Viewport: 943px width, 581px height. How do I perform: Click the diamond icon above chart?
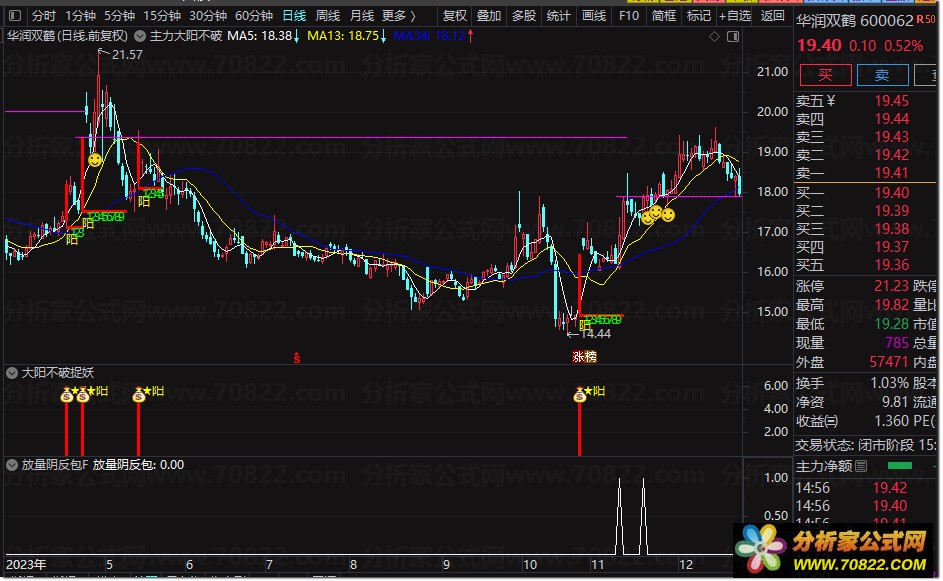tap(714, 37)
